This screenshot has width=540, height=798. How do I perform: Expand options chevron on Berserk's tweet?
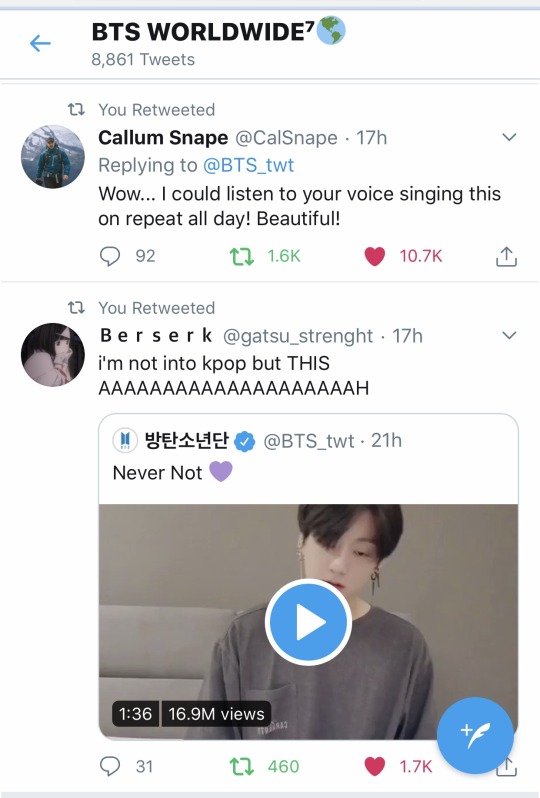tap(509, 335)
